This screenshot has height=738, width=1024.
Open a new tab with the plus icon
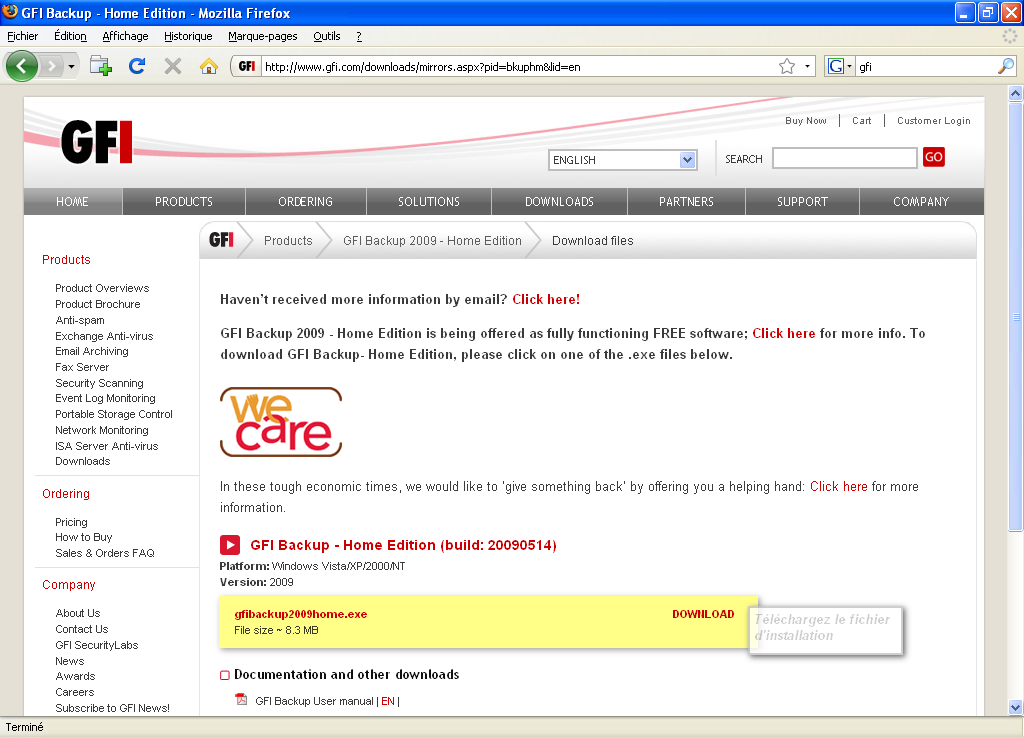click(x=101, y=66)
